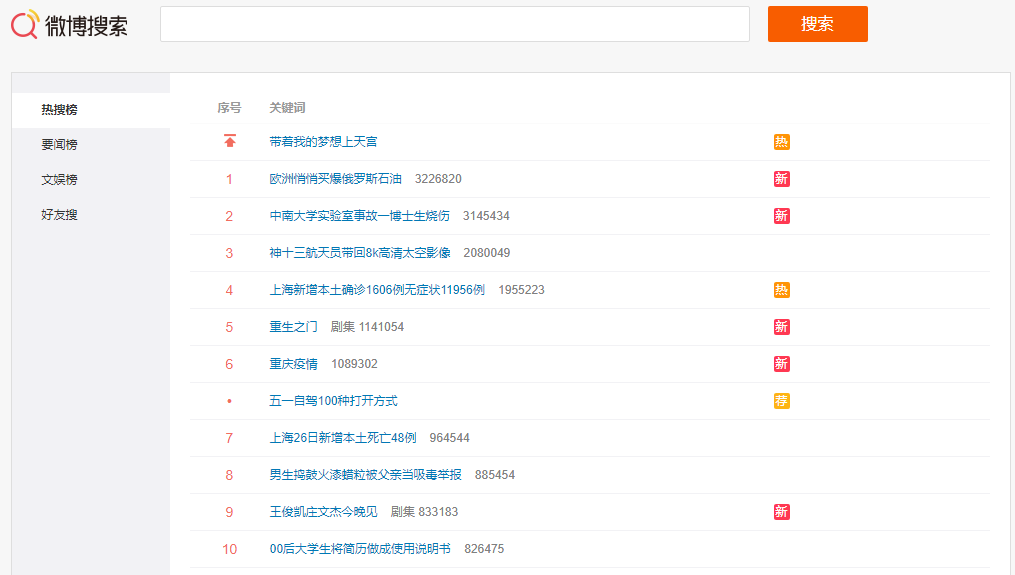The width and height of the screenshot is (1015, 575).
Task: Open topic 00后大学生将简历做成使用说明书
Action: click(x=360, y=548)
